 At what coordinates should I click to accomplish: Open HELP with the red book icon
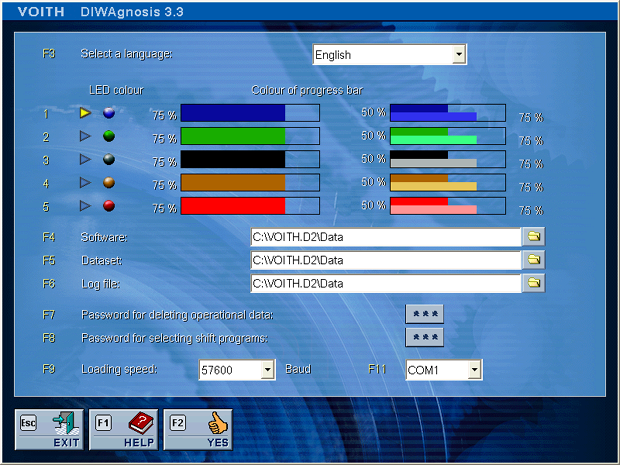coord(124,429)
